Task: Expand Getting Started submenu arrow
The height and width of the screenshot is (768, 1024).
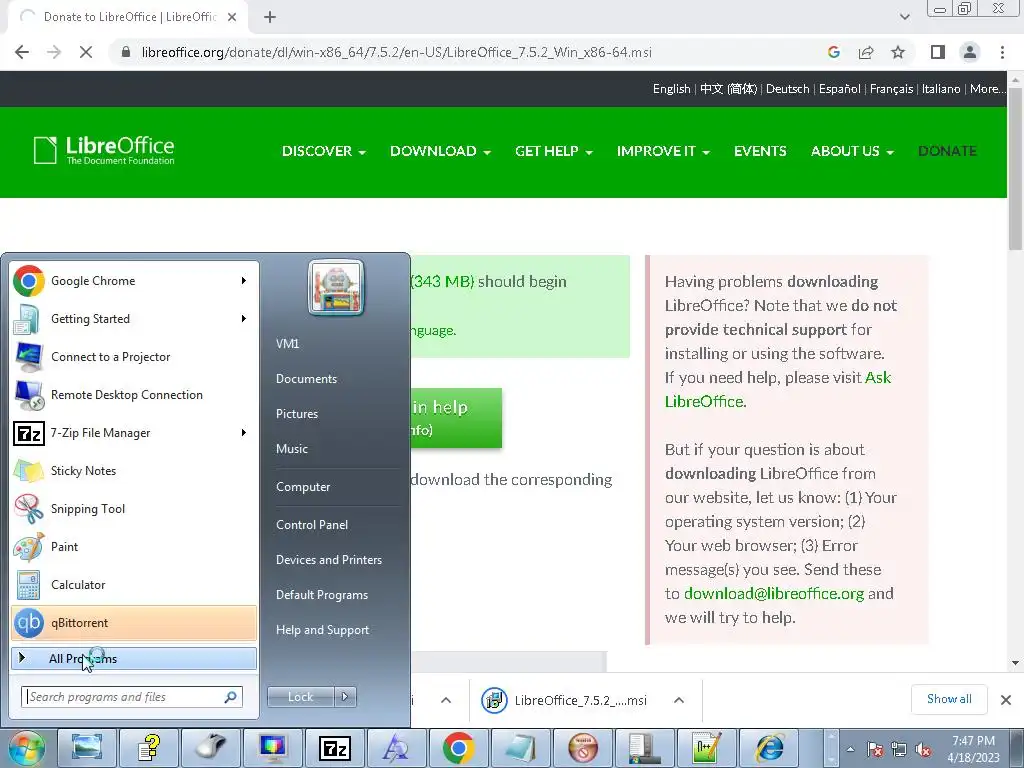Action: point(244,319)
